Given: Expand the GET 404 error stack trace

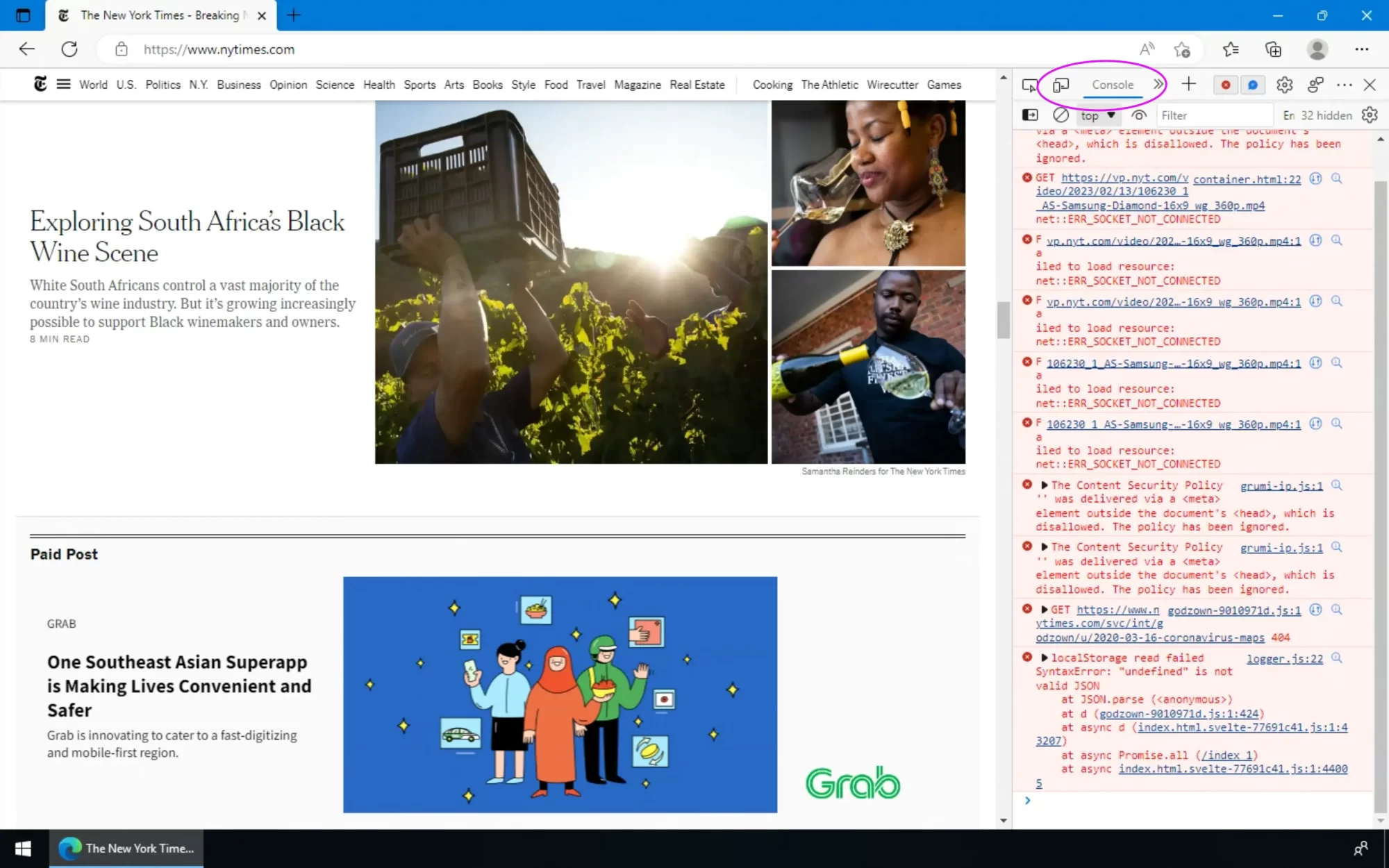Looking at the screenshot, I should pos(1044,610).
